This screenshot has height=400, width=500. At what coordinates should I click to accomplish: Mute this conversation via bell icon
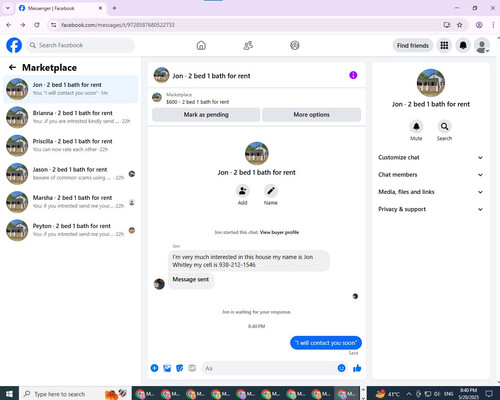(x=416, y=126)
